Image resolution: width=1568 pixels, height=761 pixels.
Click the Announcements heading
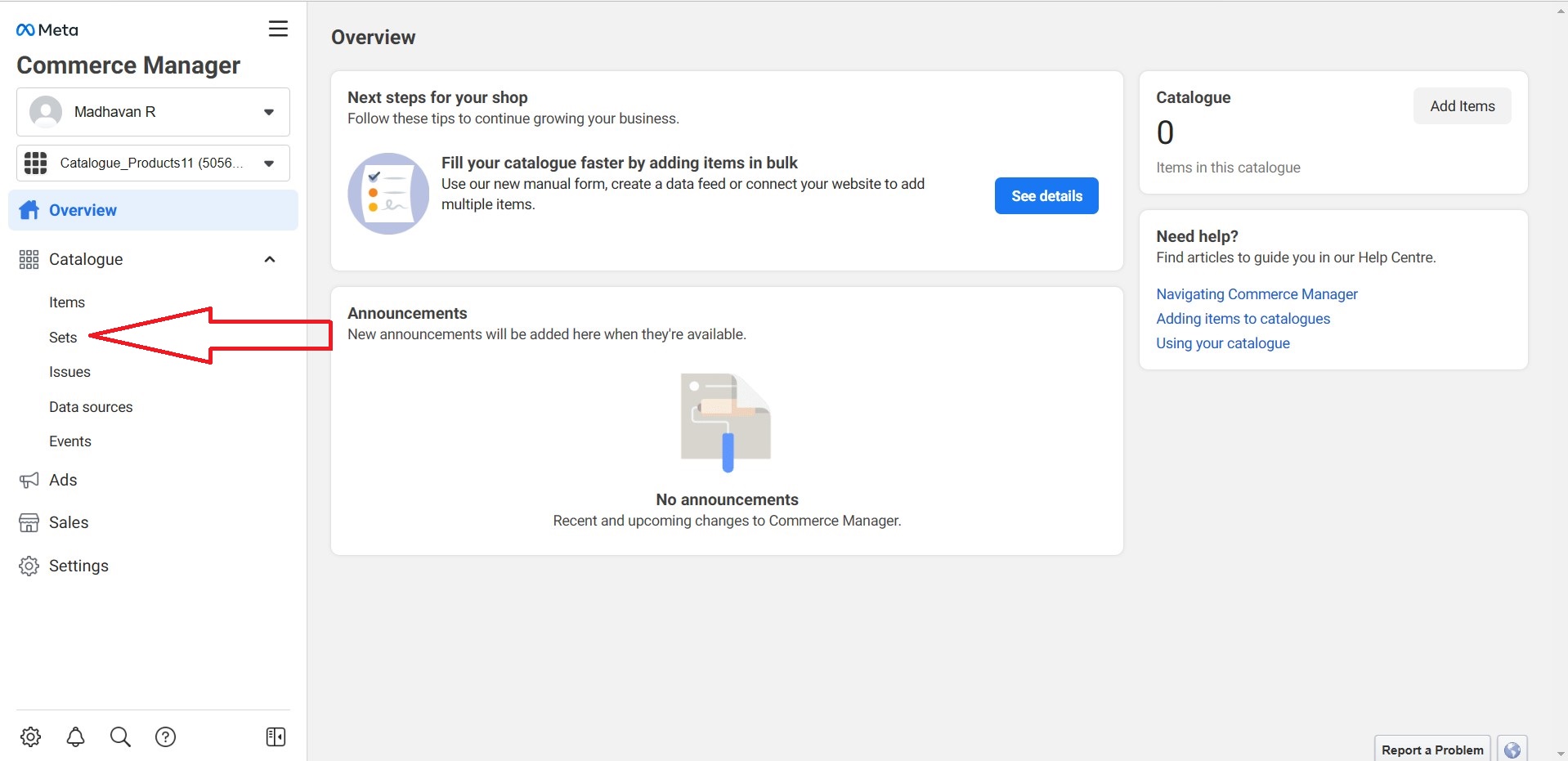(x=407, y=313)
